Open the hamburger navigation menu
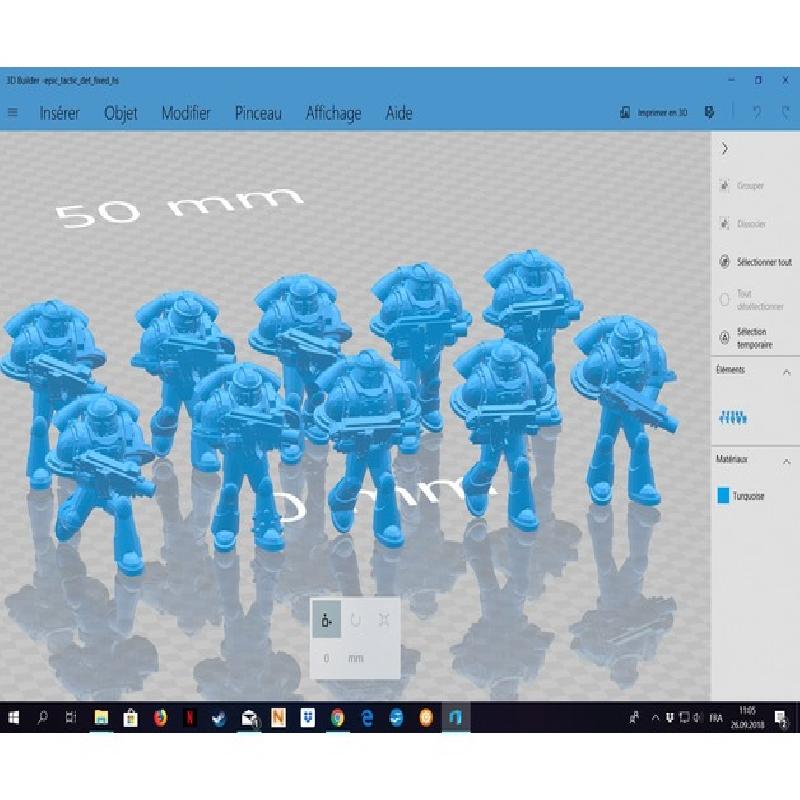 (x=13, y=113)
